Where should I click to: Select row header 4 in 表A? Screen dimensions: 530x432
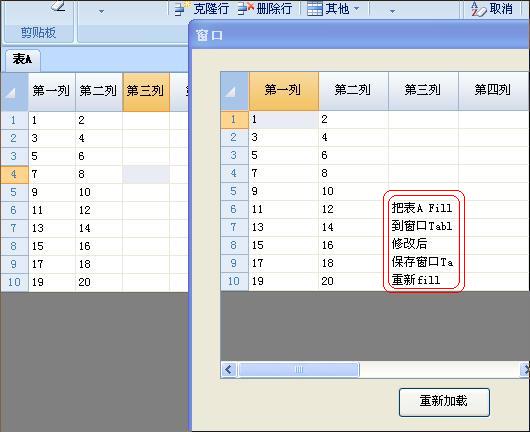(14, 174)
